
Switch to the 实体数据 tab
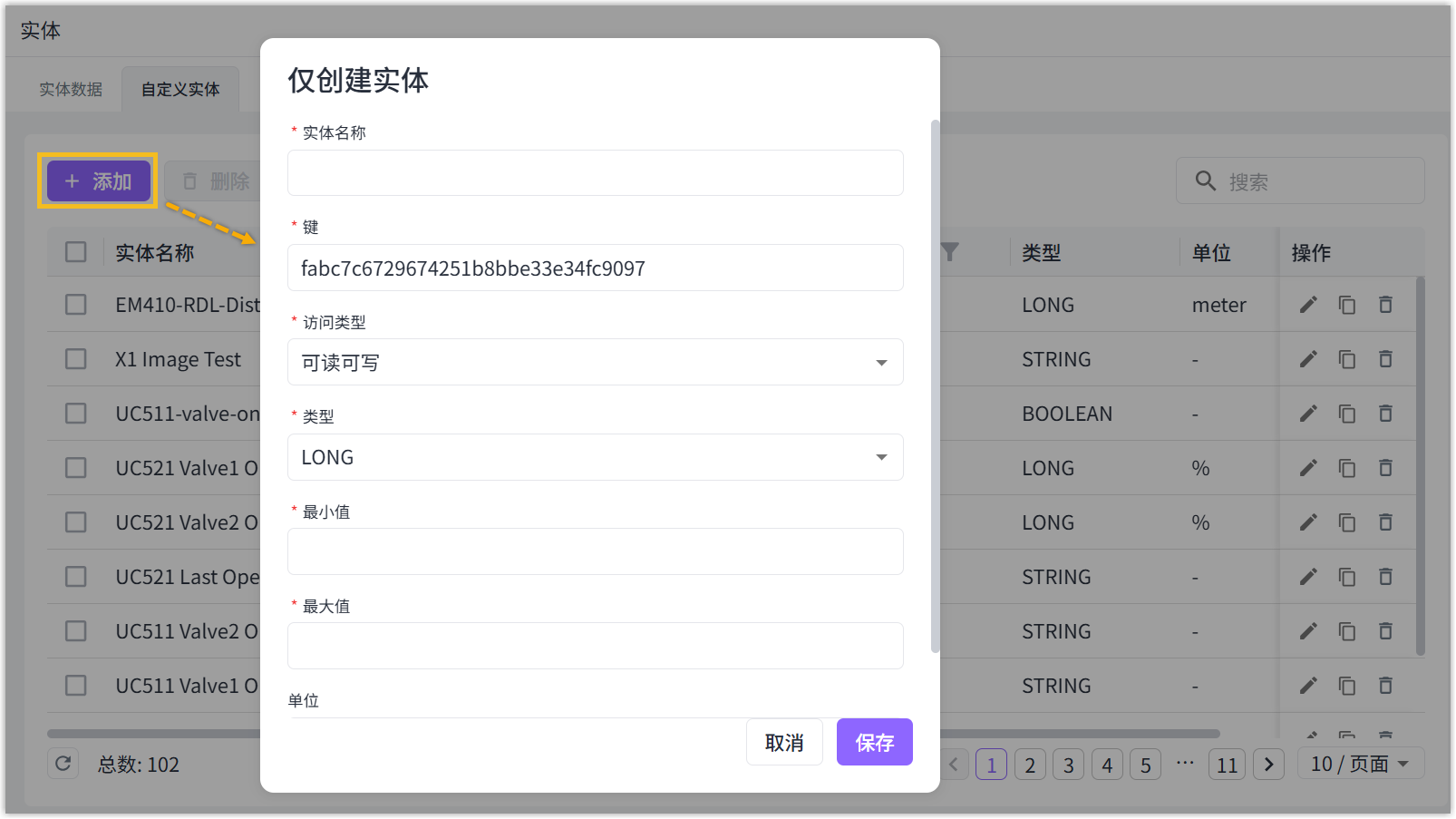coord(71,90)
